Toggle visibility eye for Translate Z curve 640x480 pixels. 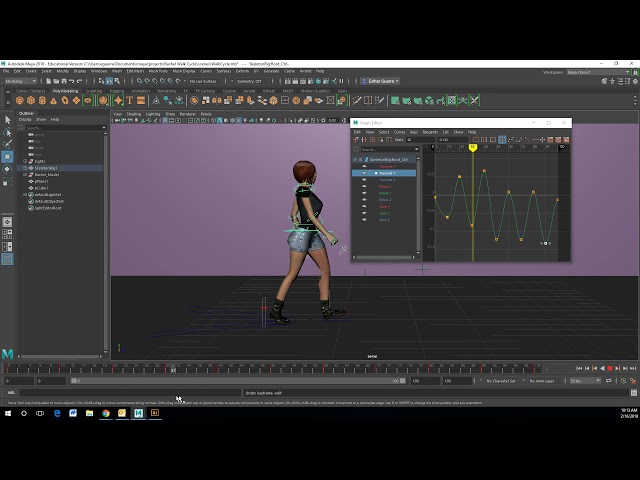point(364,180)
